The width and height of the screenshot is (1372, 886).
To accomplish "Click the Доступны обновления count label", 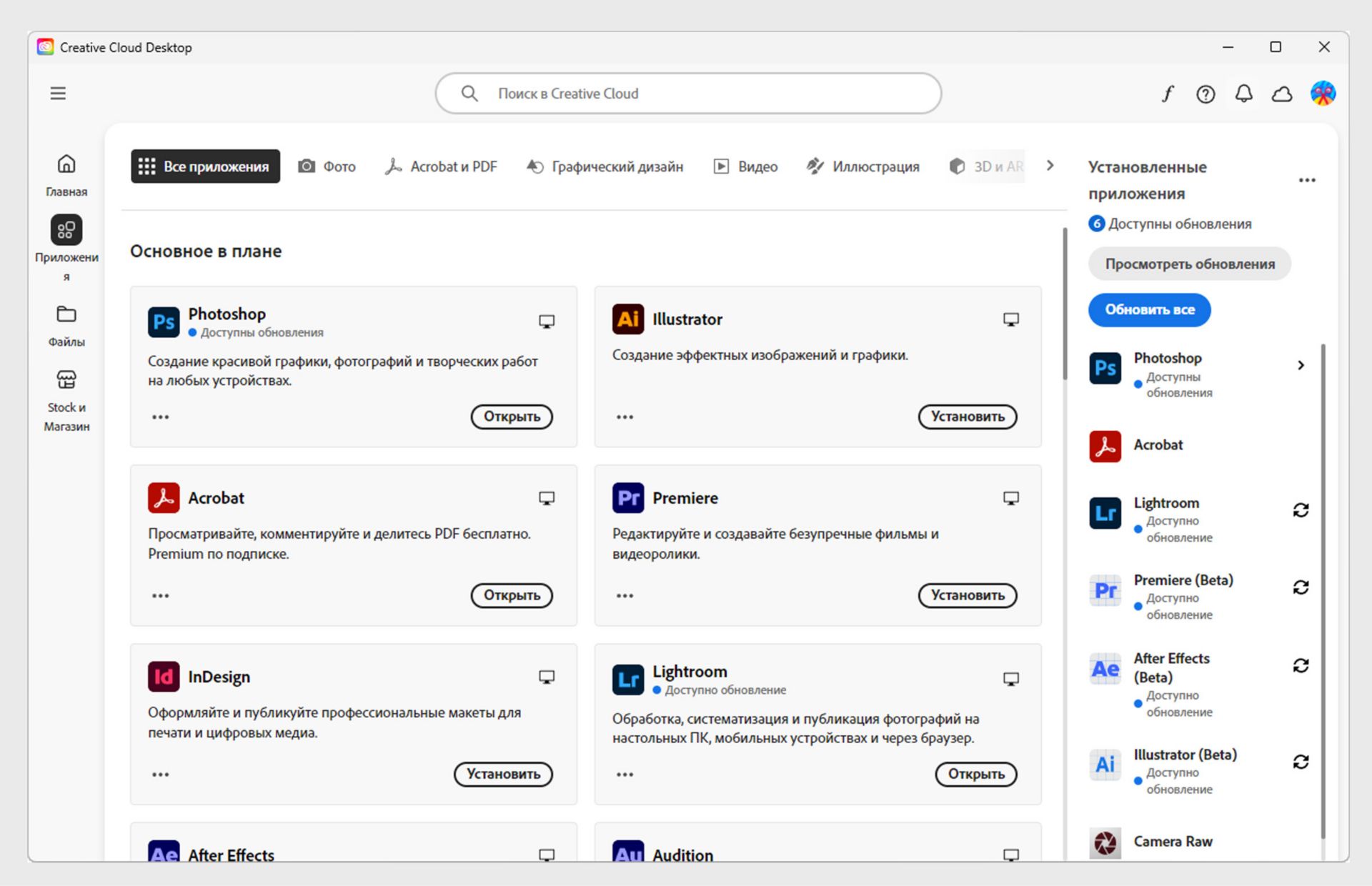I will [x=1170, y=224].
